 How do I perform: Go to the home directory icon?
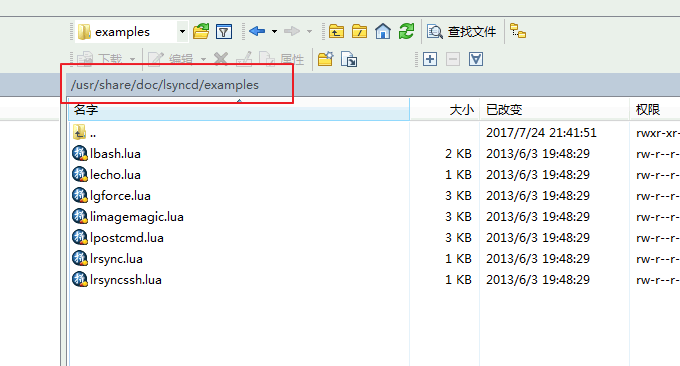click(x=382, y=32)
